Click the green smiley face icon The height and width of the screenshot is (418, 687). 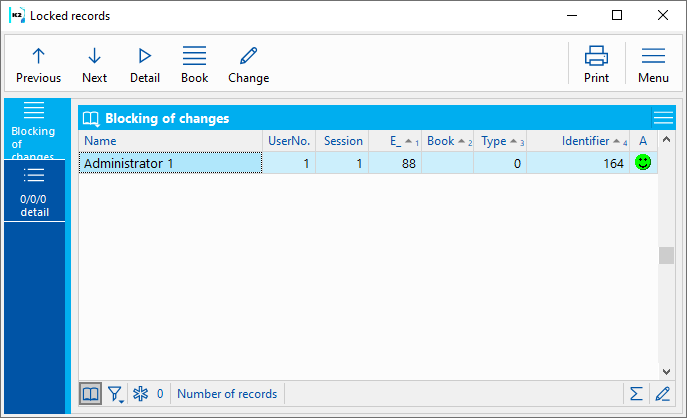[x=643, y=163]
